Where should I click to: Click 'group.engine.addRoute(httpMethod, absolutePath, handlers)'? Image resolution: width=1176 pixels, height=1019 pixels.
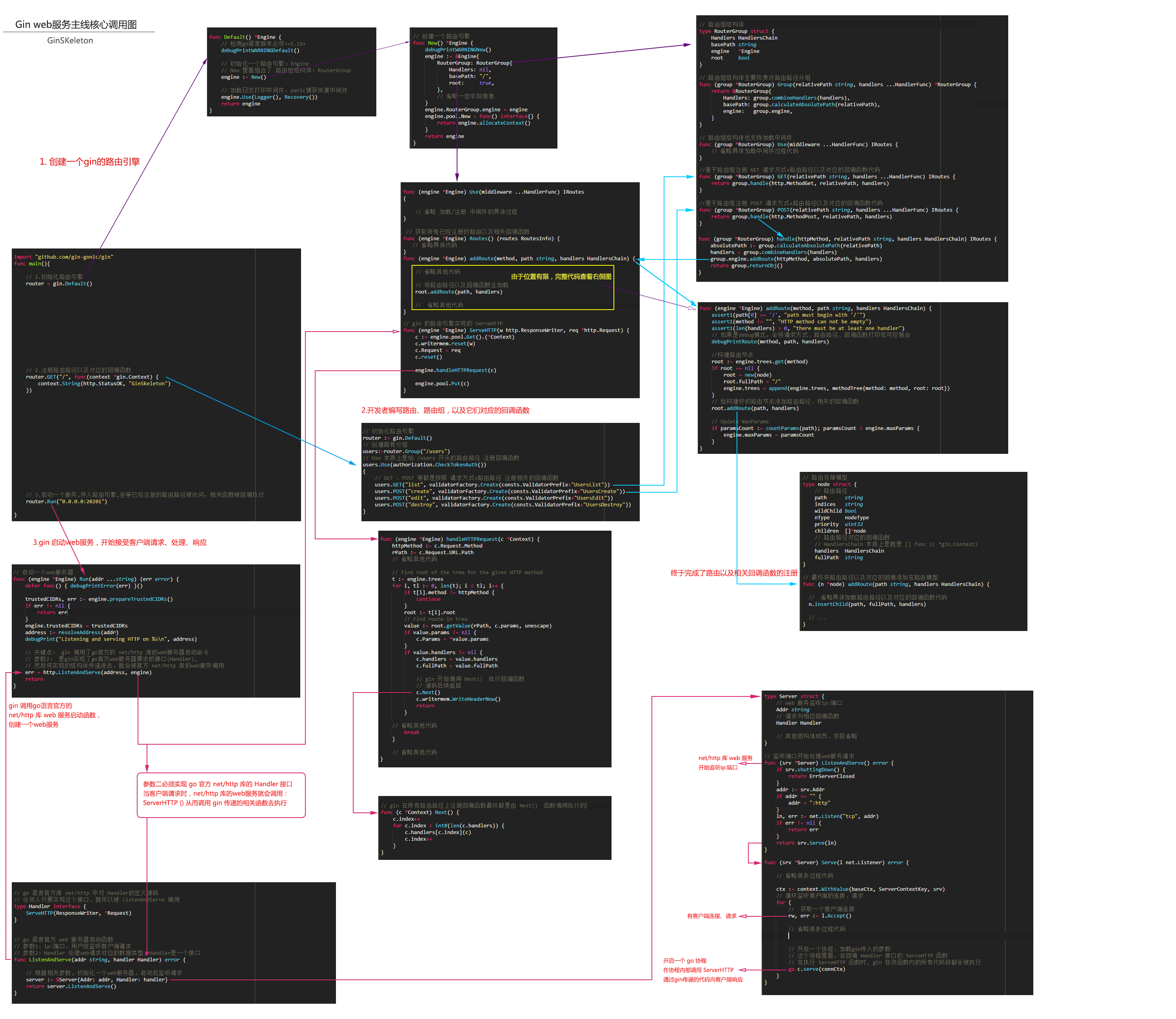click(796, 259)
